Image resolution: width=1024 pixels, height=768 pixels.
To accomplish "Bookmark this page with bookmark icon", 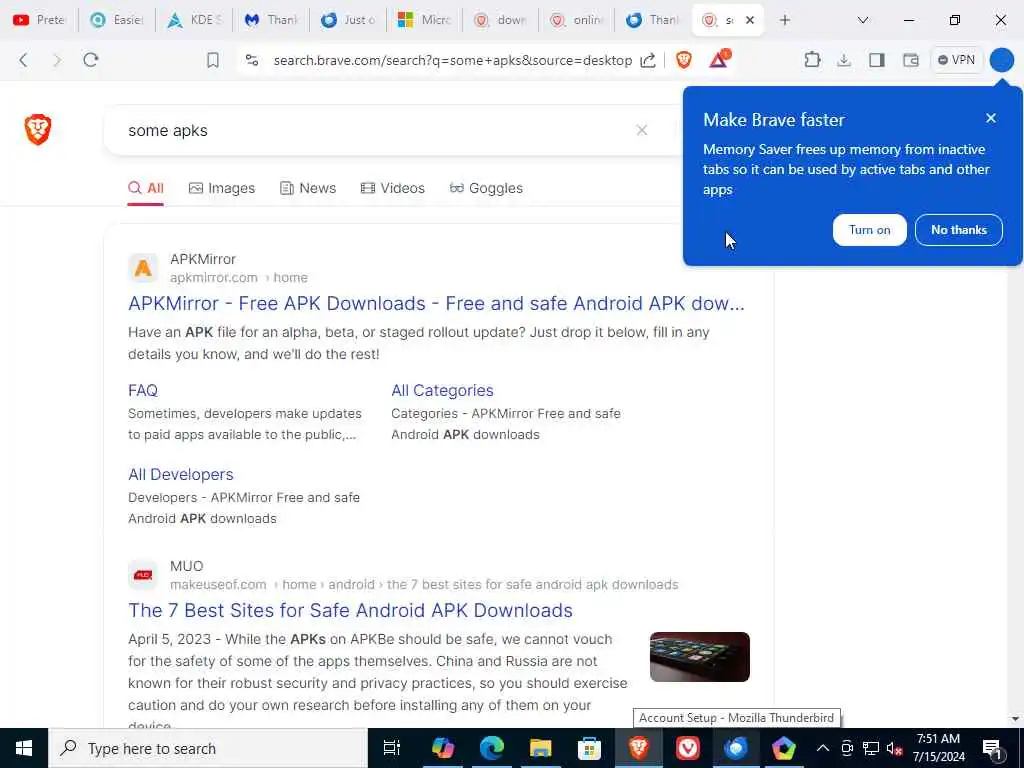I will pyautogui.click(x=212, y=60).
